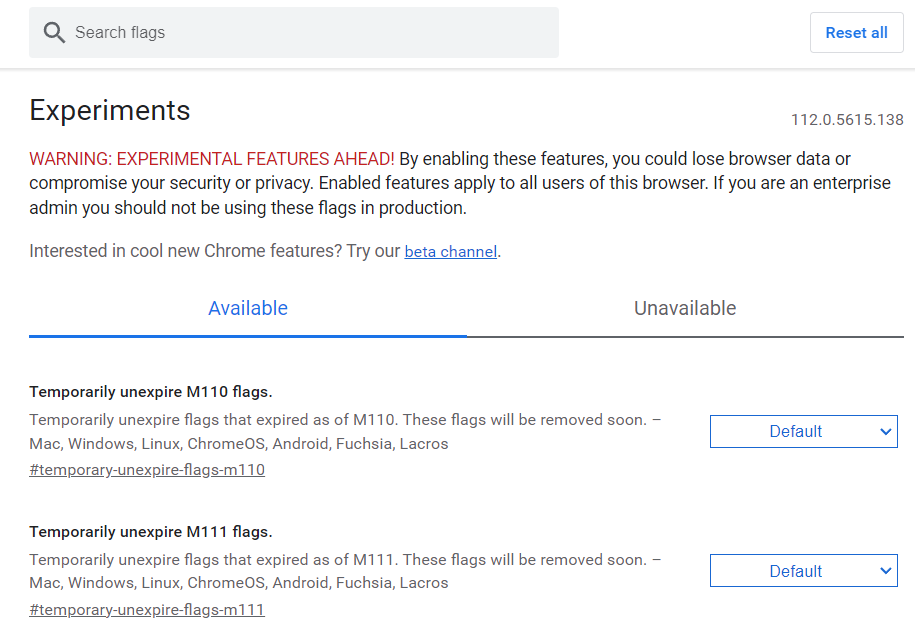Click the Experiments page heading
Image resolution: width=915 pixels, height=633 pixels.
[110, 110]
